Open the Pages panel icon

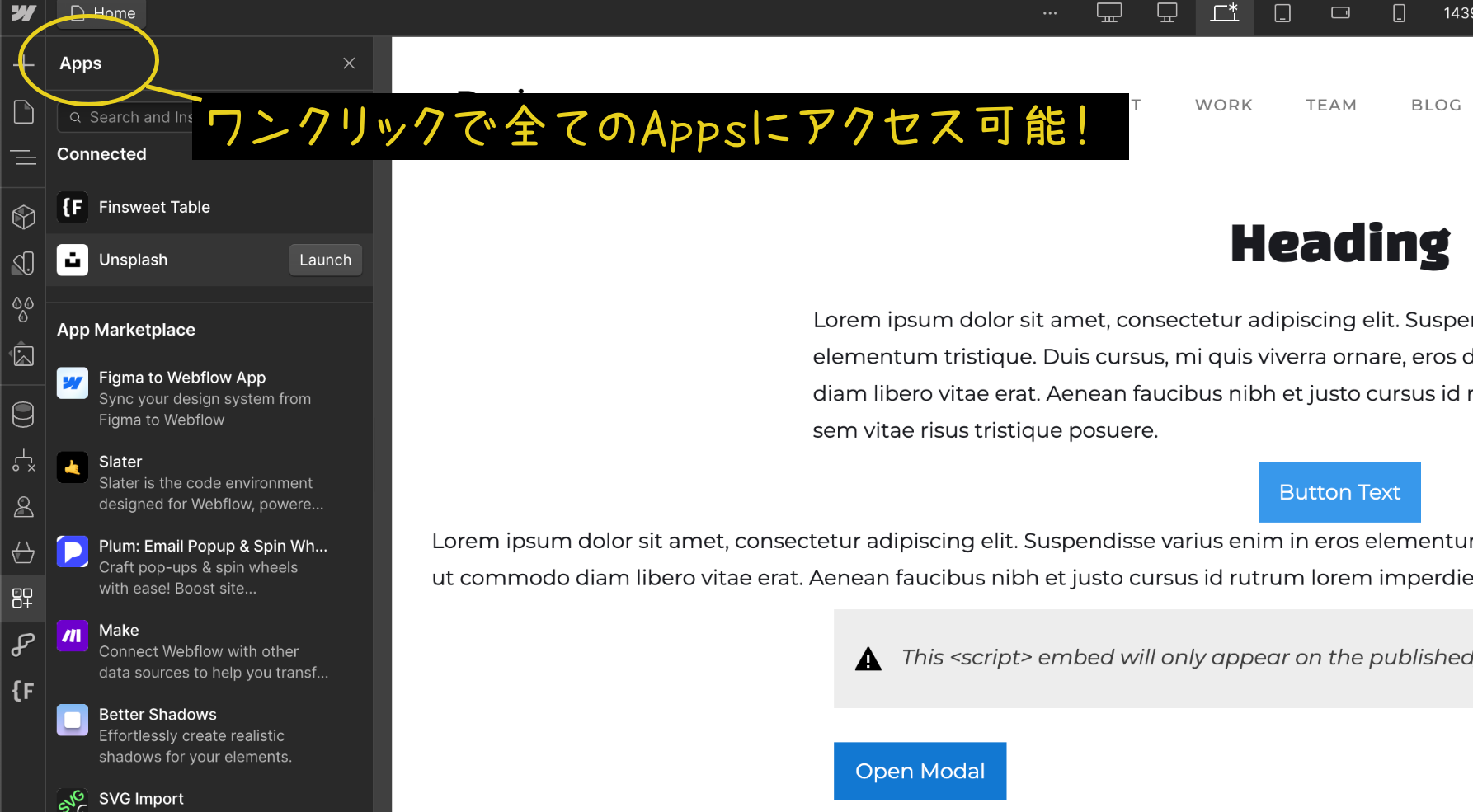[24, 111]
